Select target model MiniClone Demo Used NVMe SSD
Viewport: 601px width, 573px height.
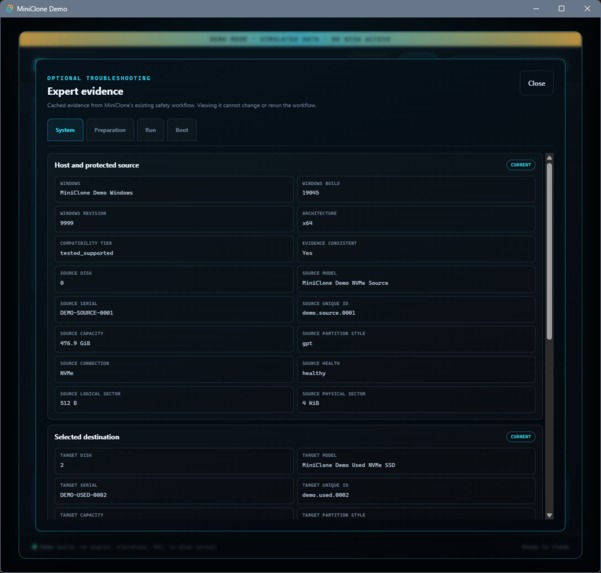(348, 465)
